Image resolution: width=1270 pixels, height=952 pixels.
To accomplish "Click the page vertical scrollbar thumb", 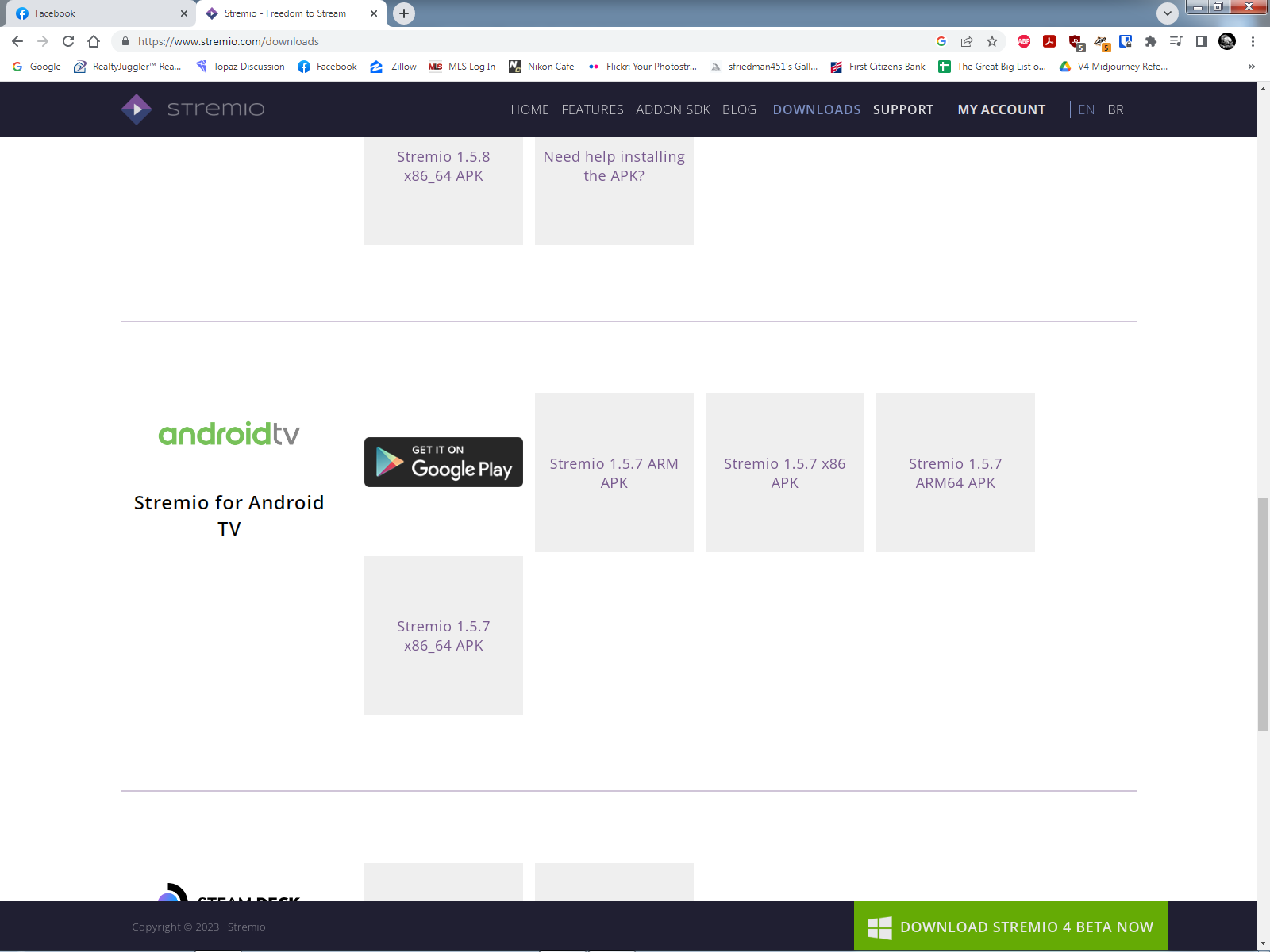I will 1263,614.
